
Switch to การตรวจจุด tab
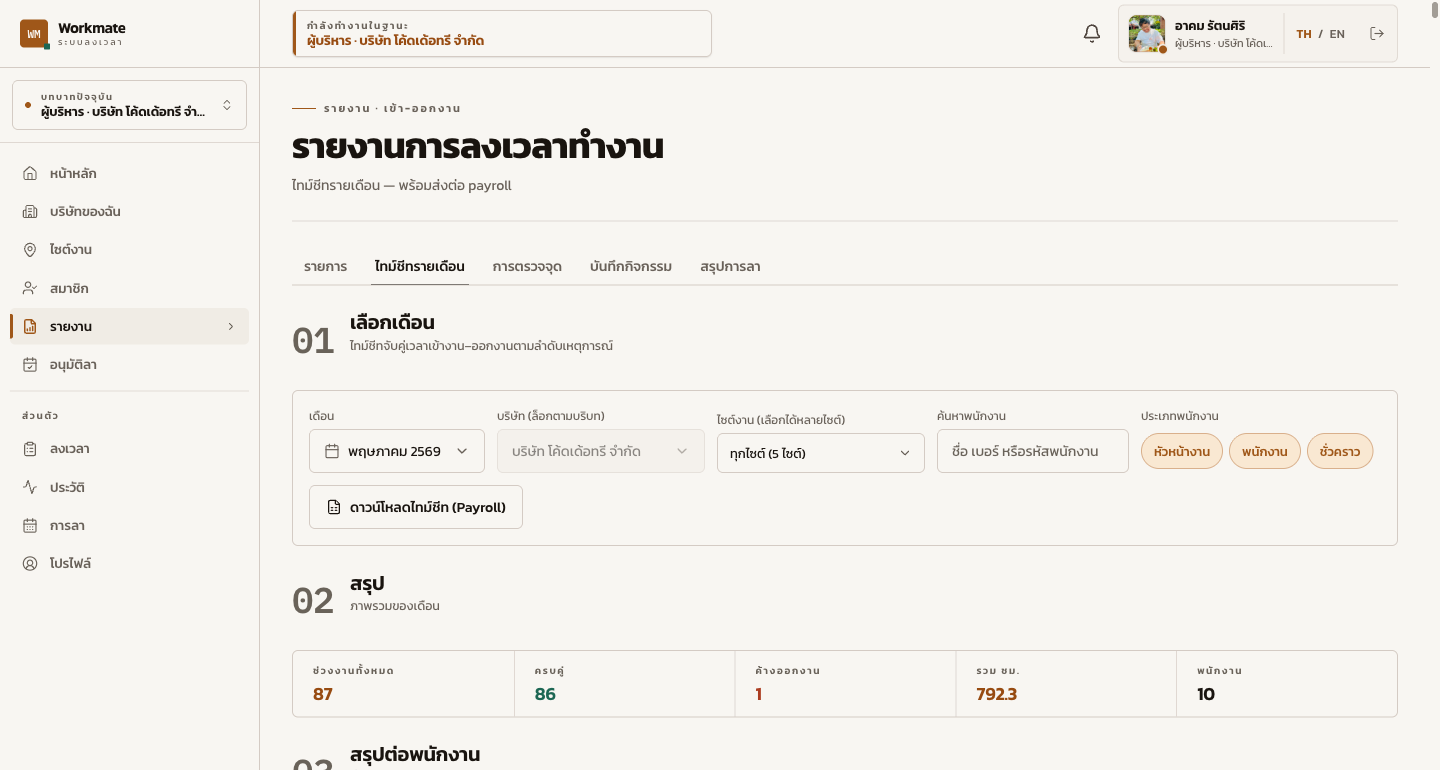pos(527,267)
